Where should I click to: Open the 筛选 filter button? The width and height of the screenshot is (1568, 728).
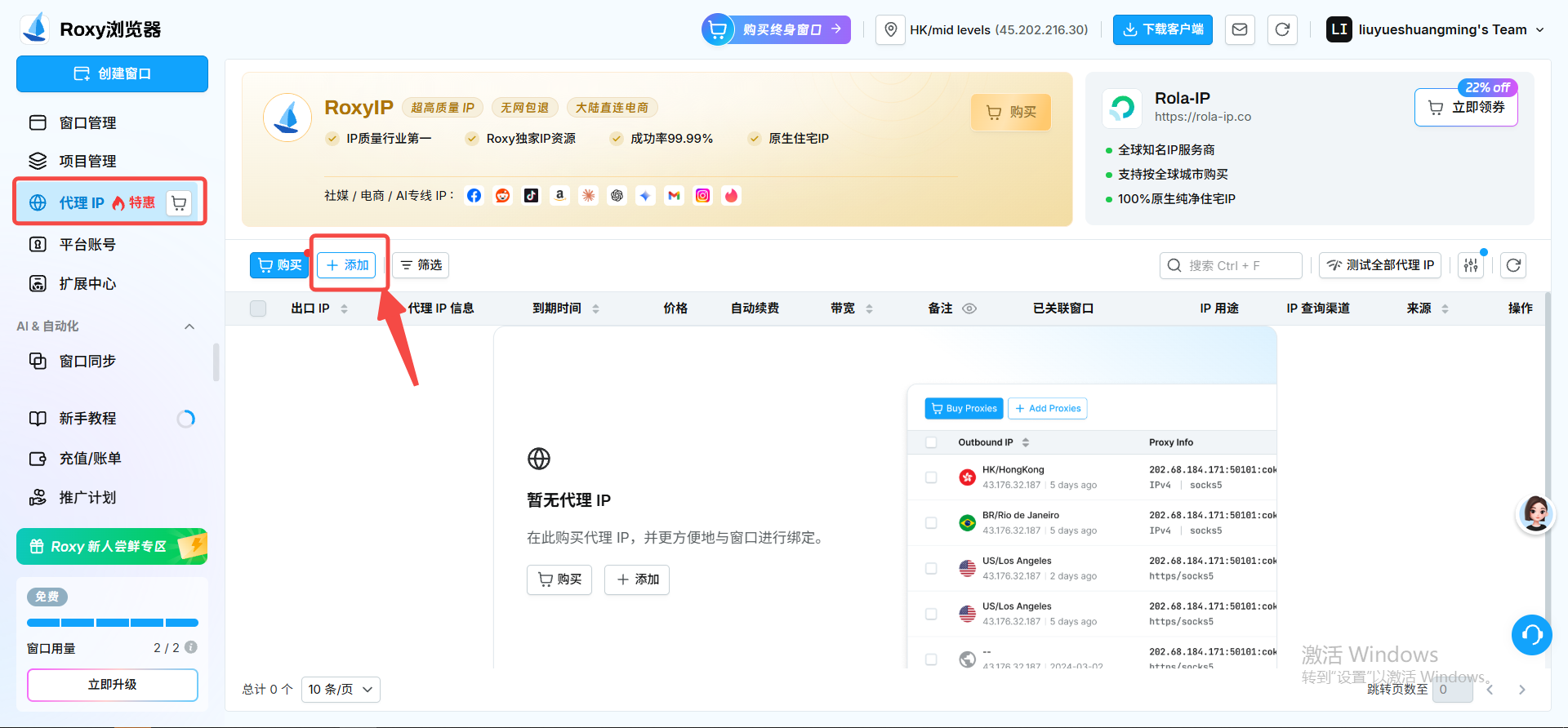click(421, 265)
